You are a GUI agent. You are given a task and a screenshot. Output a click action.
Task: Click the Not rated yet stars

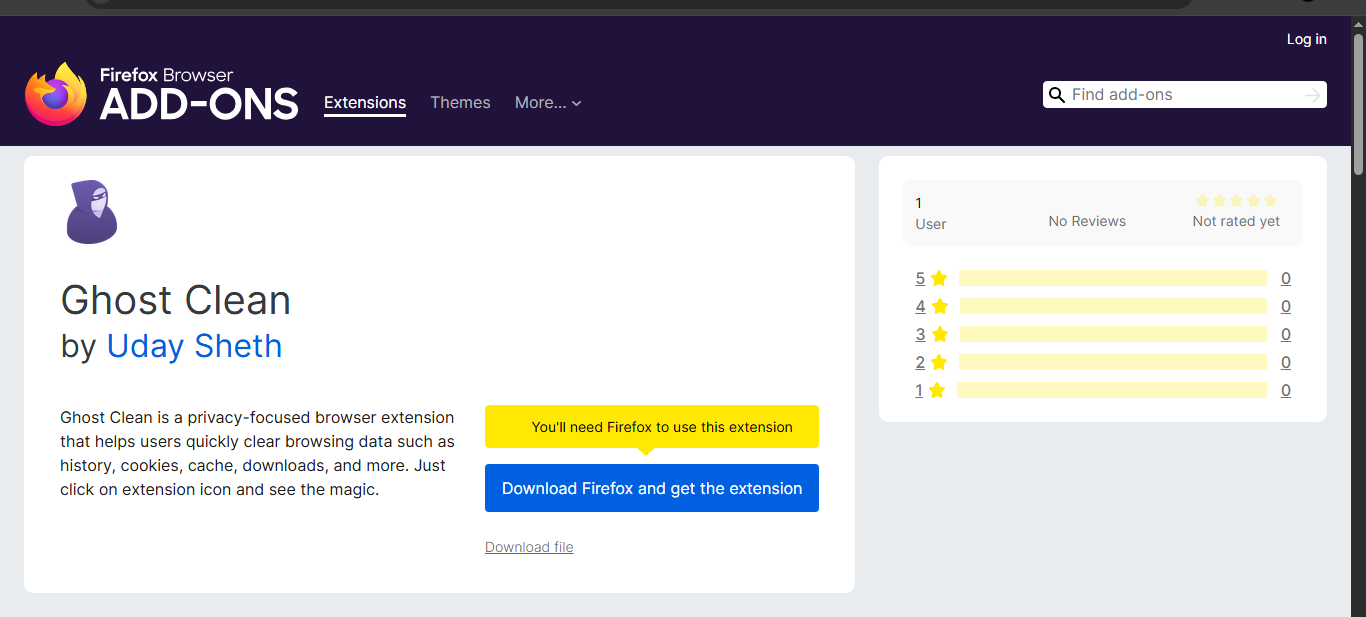coord(1236,201)
